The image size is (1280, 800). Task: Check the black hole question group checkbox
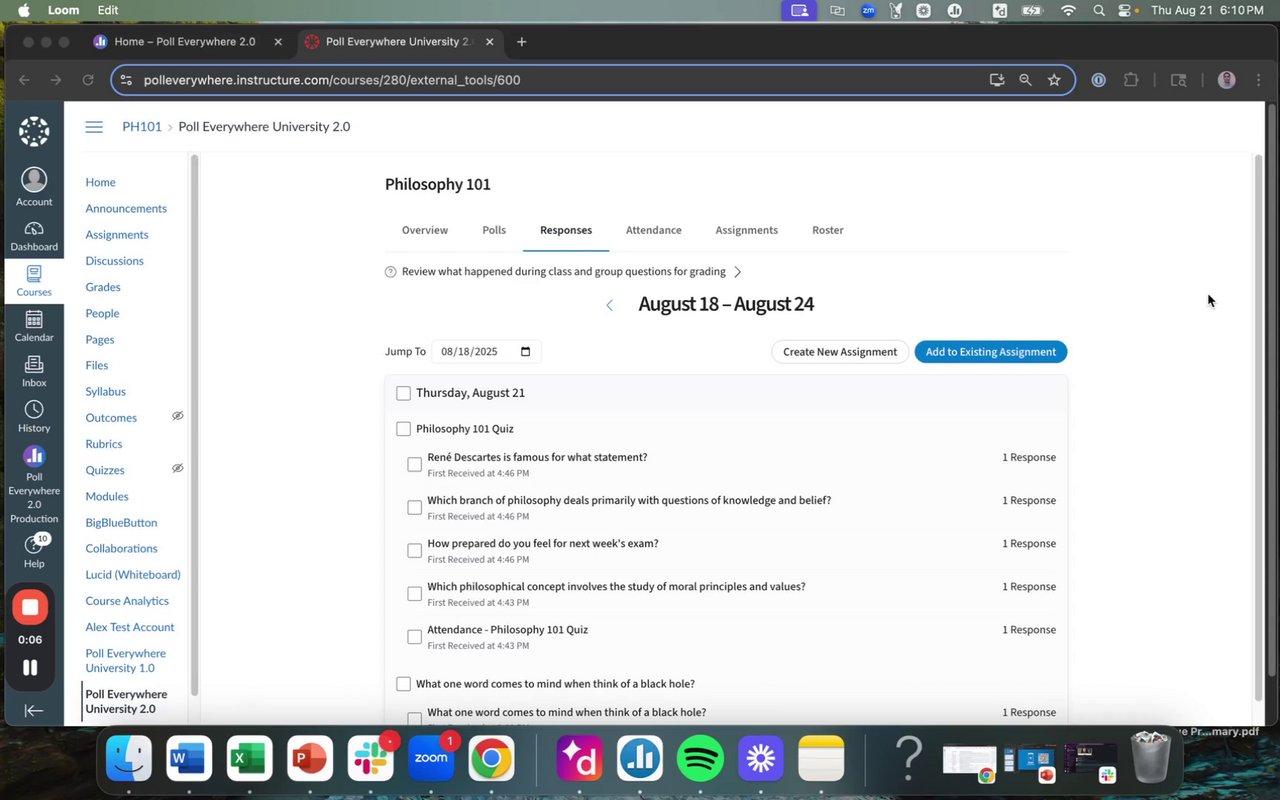[403, 684]
